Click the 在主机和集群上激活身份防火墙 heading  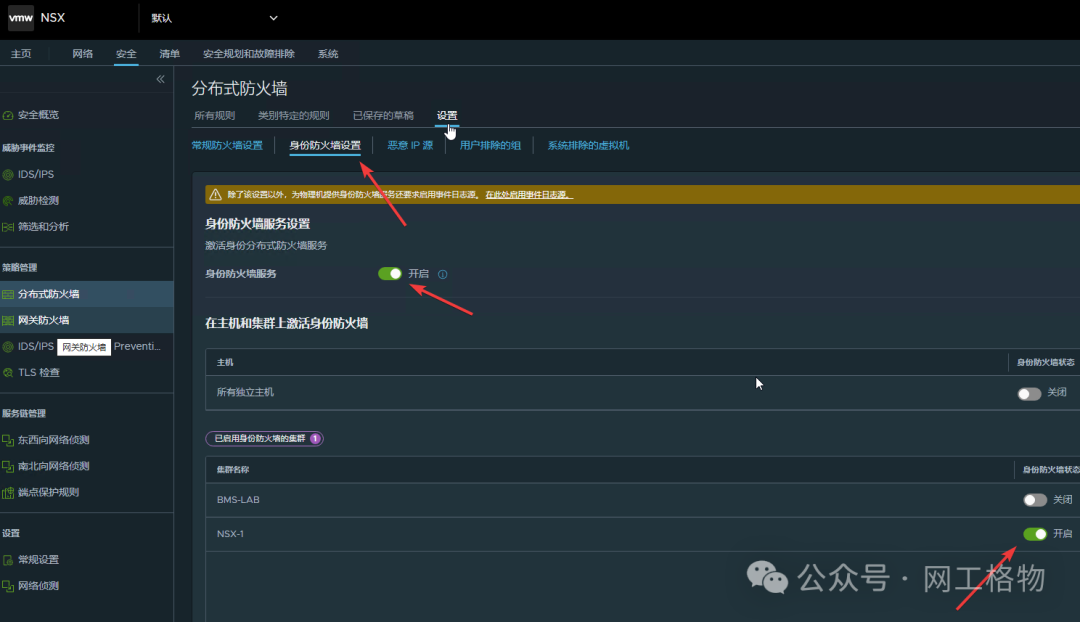287,323
